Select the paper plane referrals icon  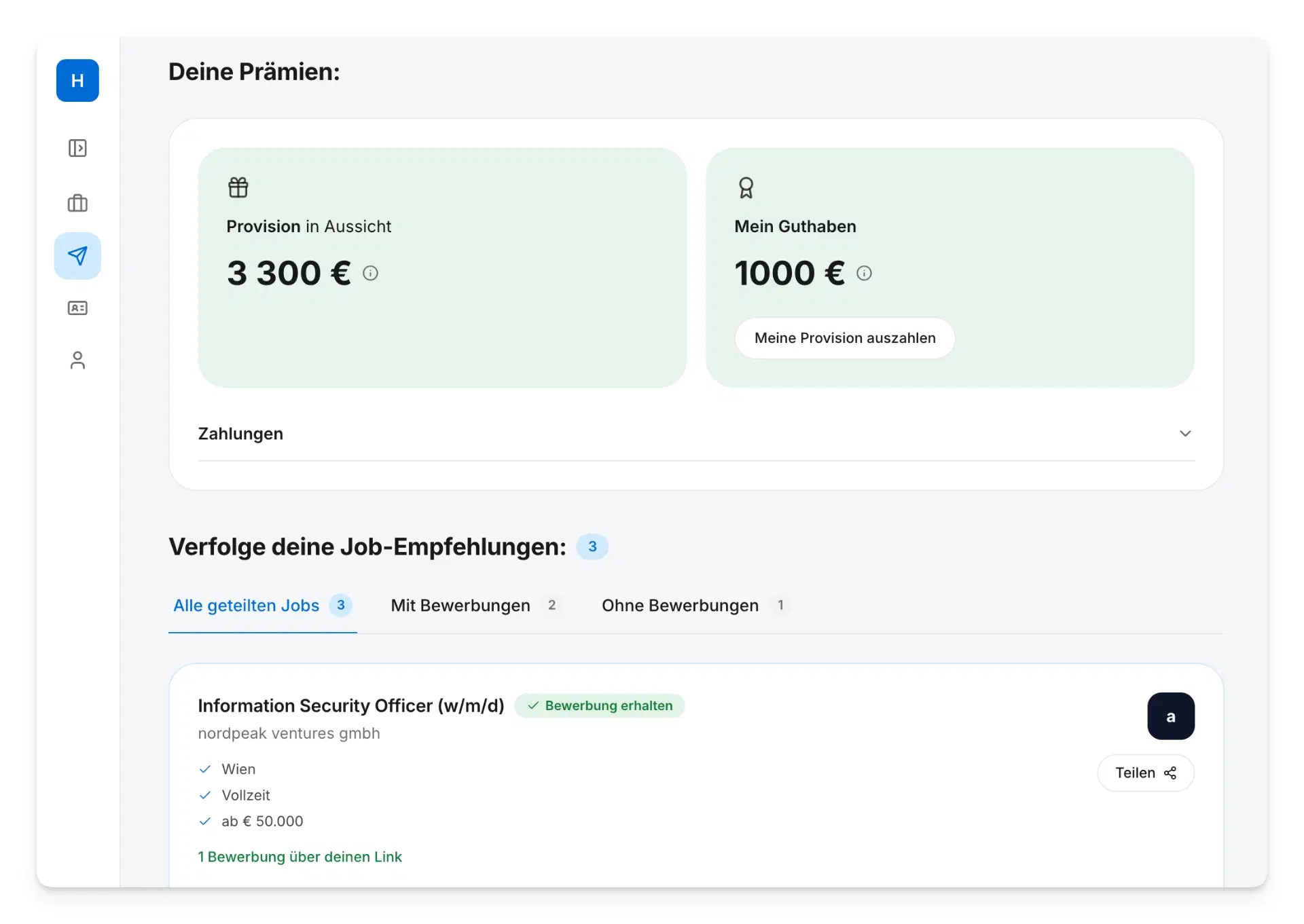[77, 256]
